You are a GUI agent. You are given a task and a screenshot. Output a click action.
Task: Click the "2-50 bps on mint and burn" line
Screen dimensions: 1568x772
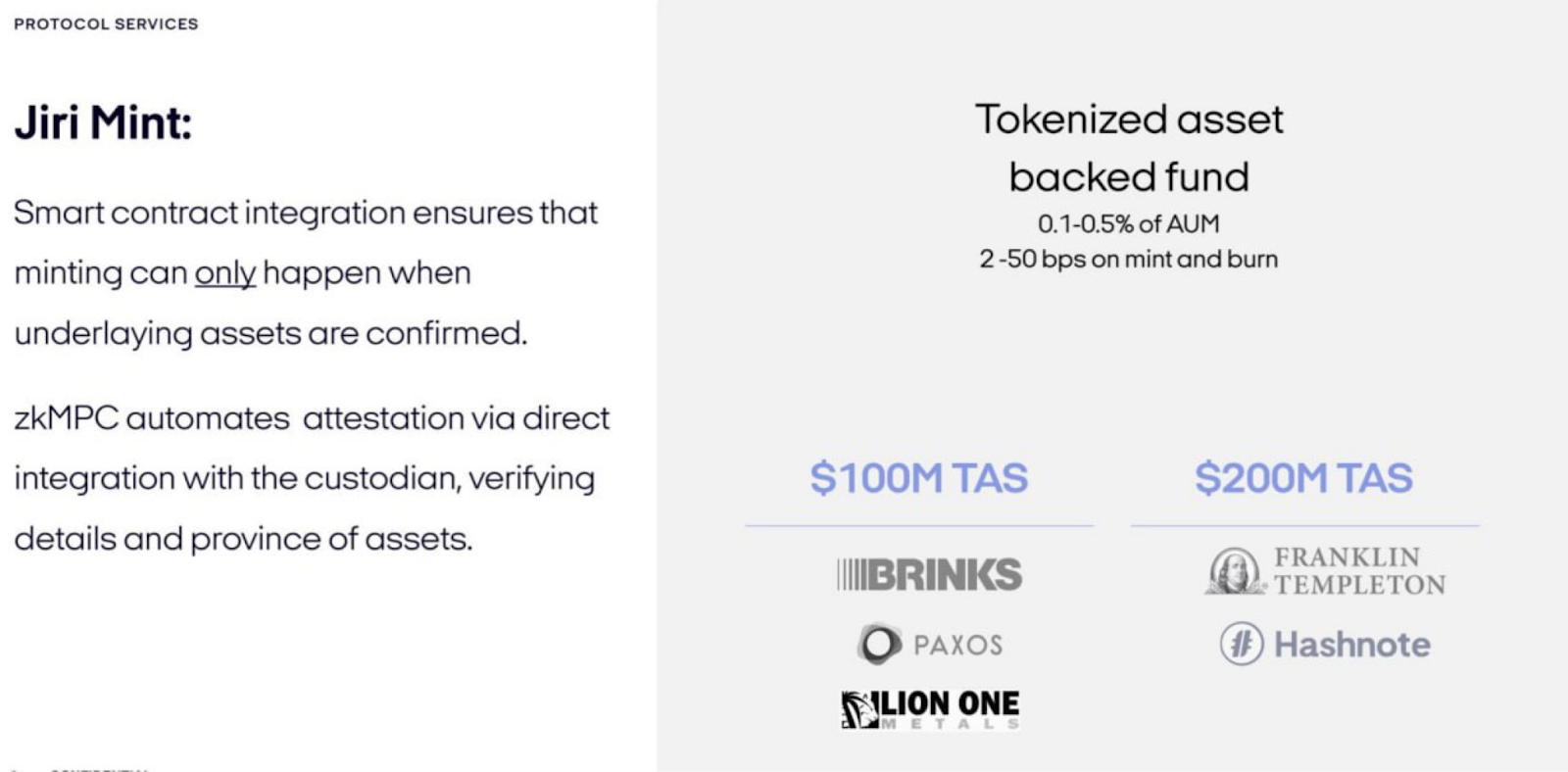(1129, 260)
